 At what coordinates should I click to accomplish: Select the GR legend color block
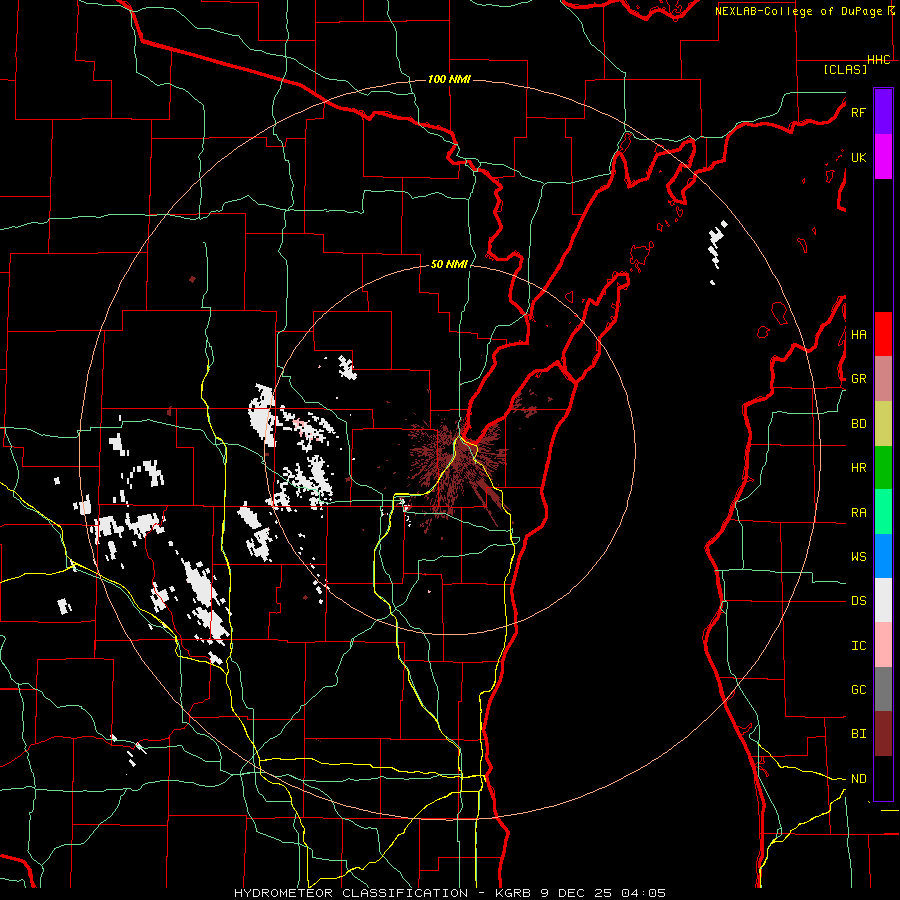click(x=883, y=379)
